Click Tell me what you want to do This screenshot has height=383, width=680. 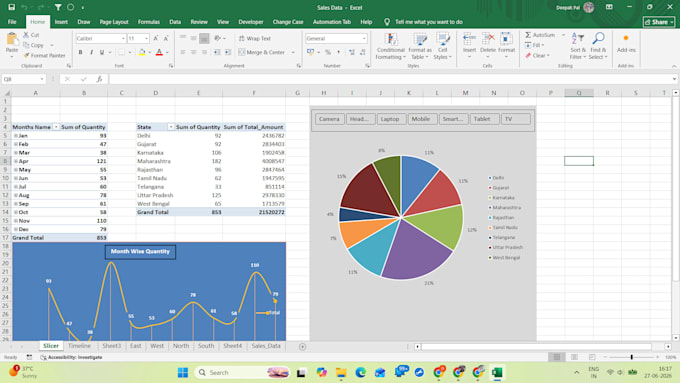pos(428,22)
